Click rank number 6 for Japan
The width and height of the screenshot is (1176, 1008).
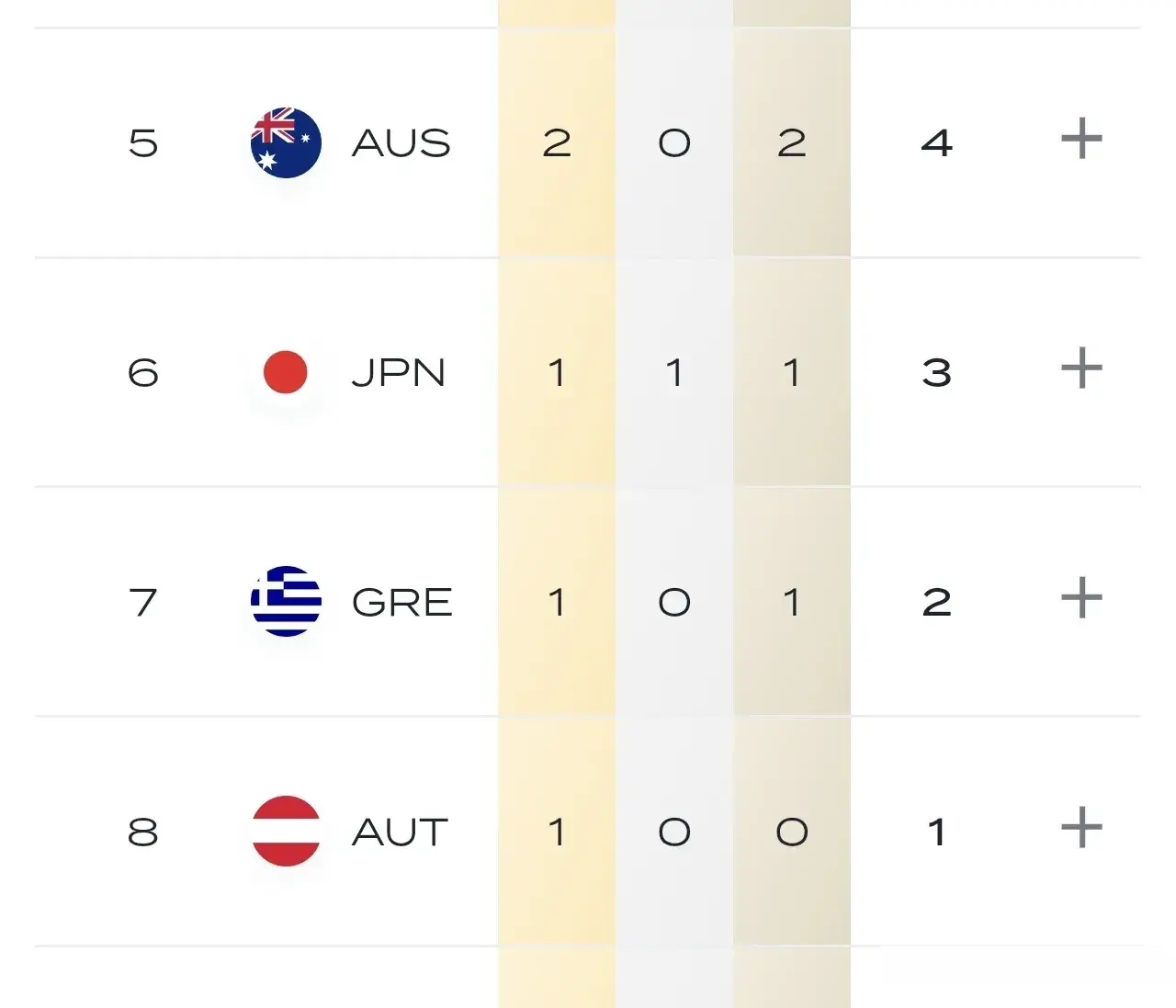click(x=143, y=373)
